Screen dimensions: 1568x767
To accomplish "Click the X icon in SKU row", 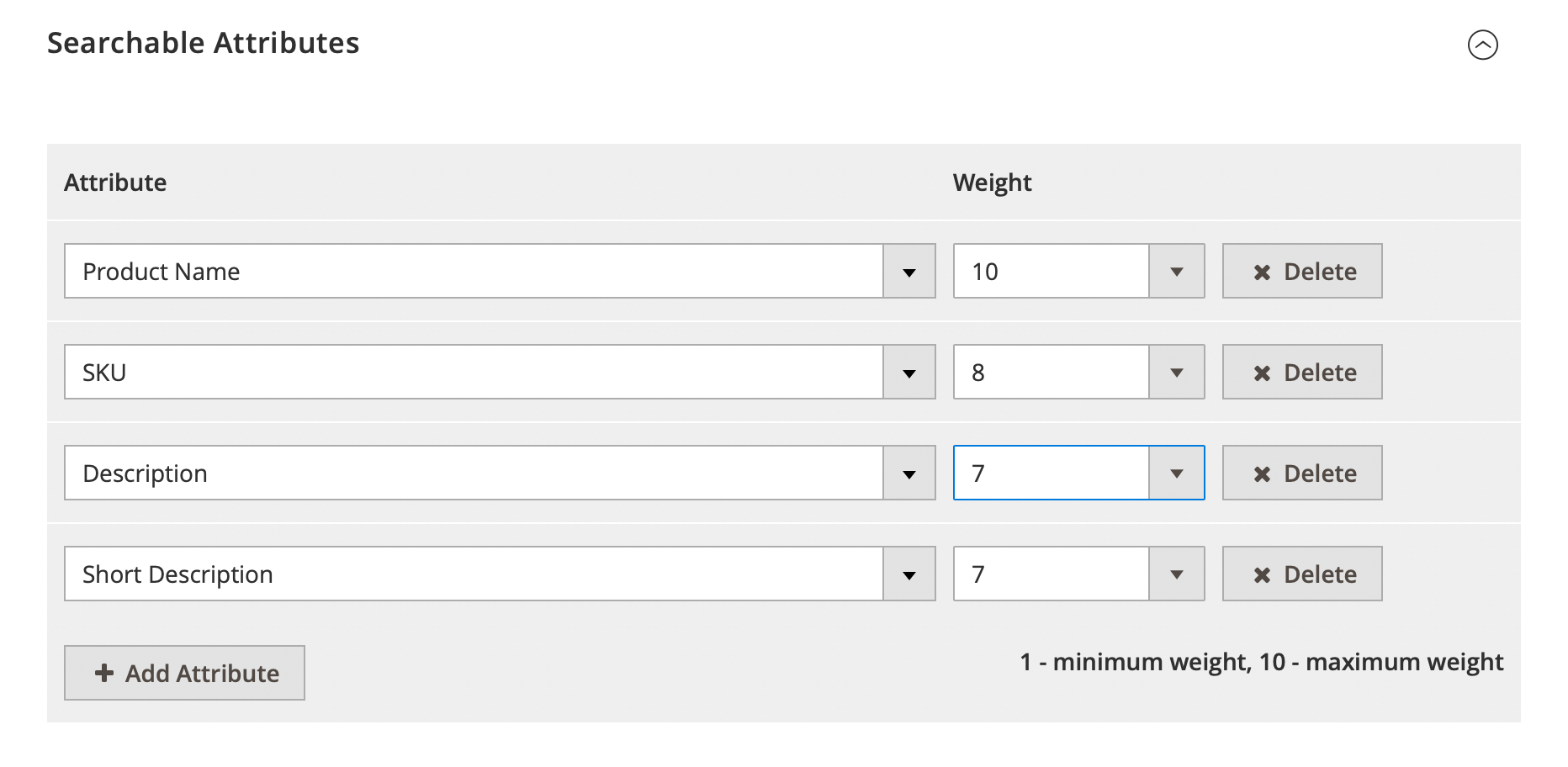I will tap(1262, 373).
